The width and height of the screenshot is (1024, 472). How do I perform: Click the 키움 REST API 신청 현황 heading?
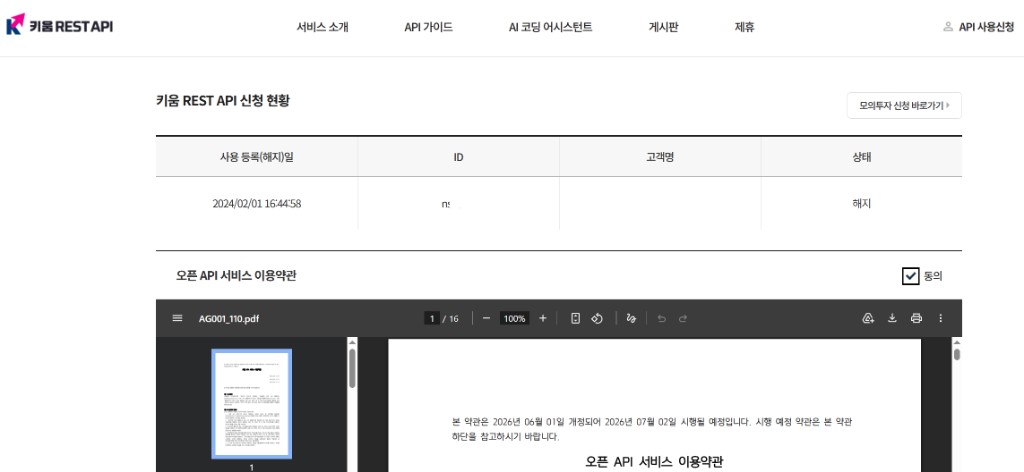click(223, 101)
